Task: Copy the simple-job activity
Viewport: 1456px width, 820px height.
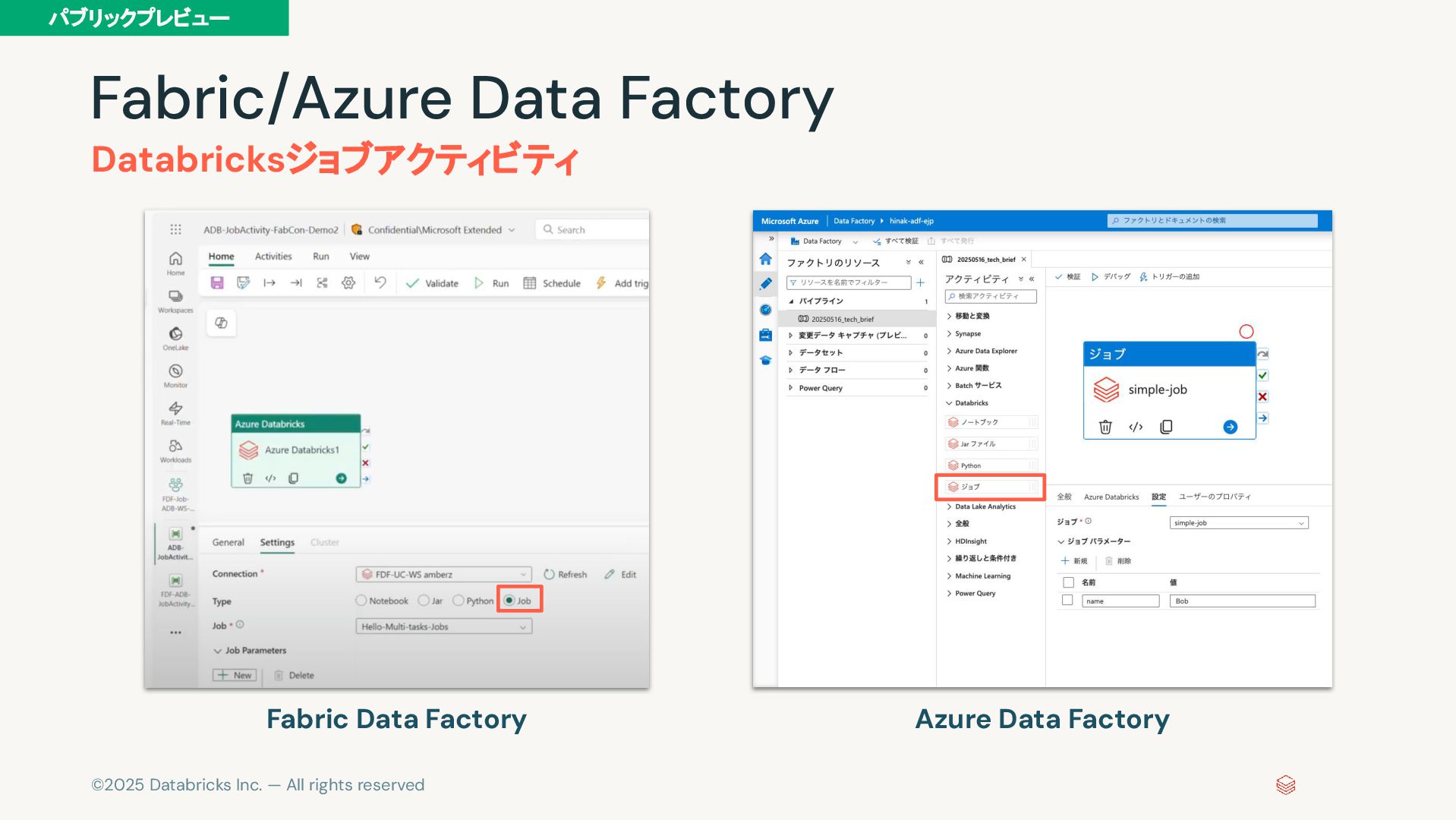Action: pos(1166,427)
